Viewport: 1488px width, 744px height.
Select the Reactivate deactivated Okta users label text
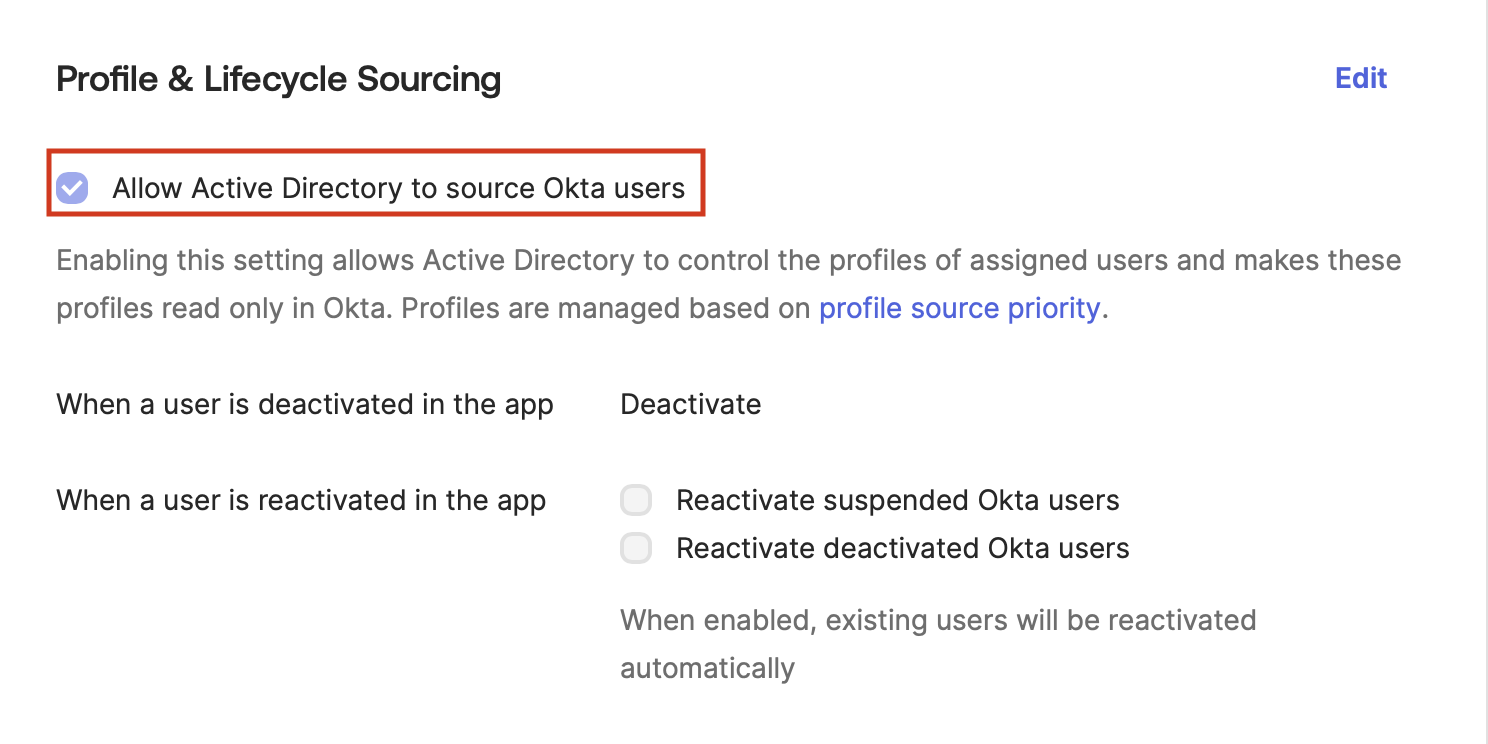tap(902, 548)
